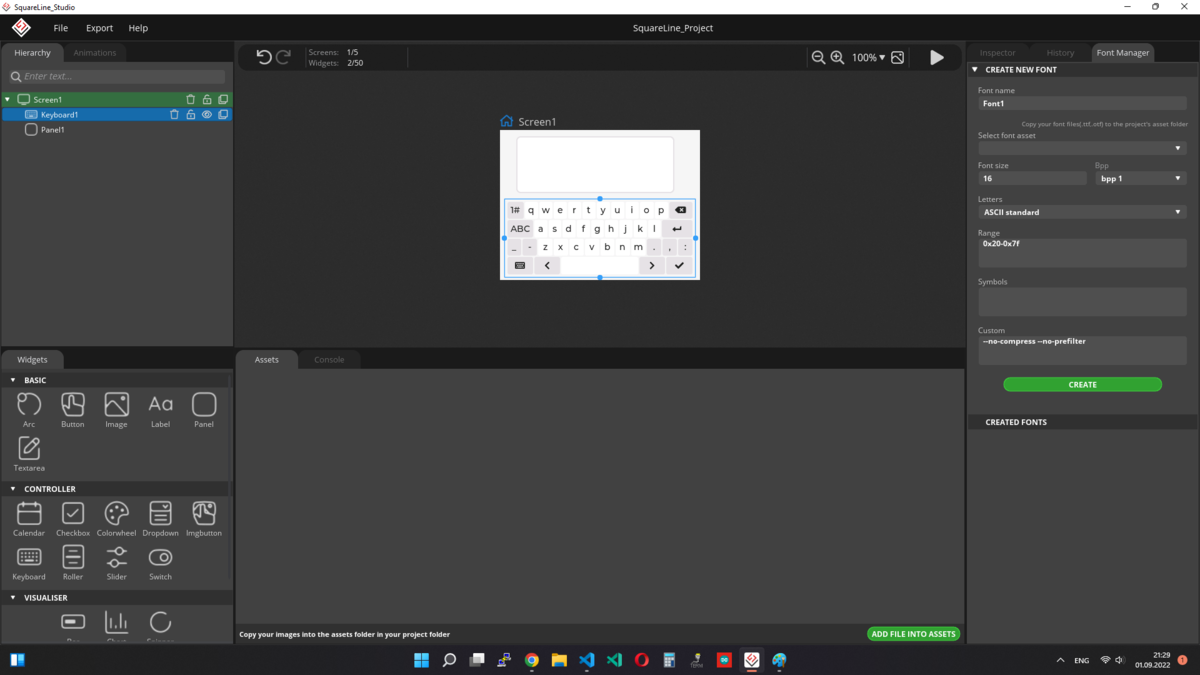Zoom in the canvas with the plus magnifier

tap(838, 58)
